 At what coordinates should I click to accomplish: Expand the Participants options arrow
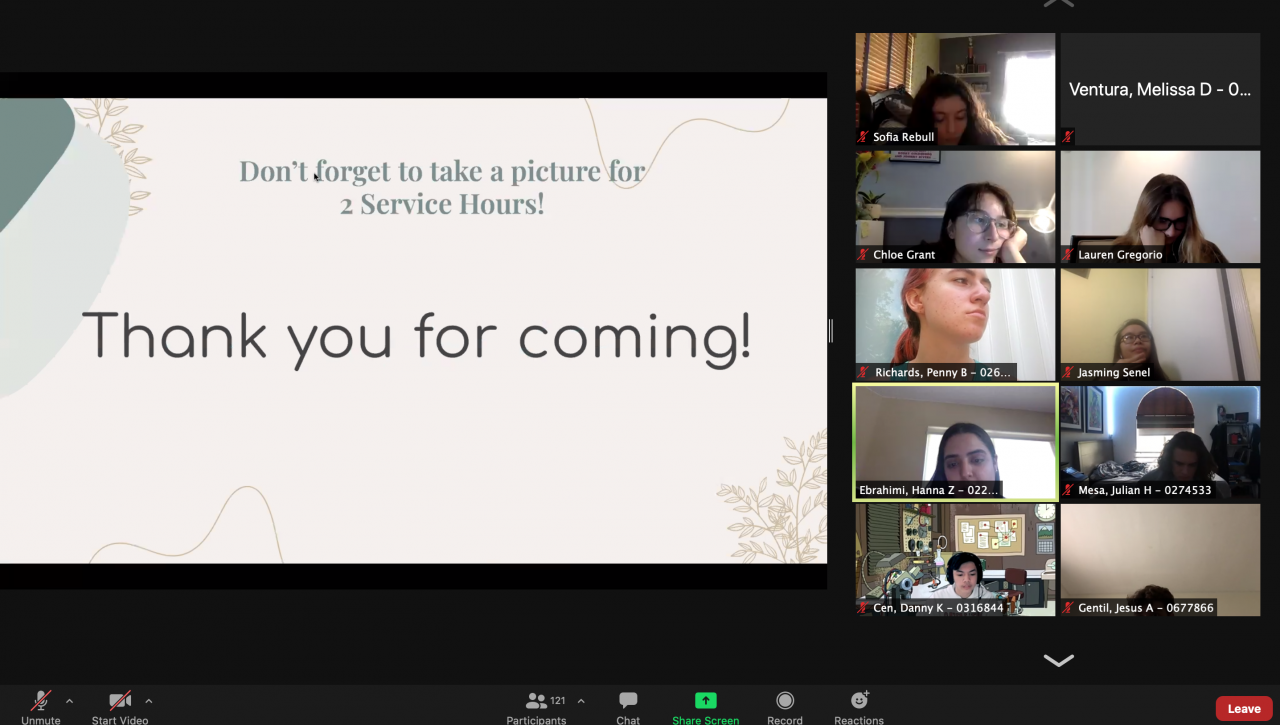(x=581, y=701)
